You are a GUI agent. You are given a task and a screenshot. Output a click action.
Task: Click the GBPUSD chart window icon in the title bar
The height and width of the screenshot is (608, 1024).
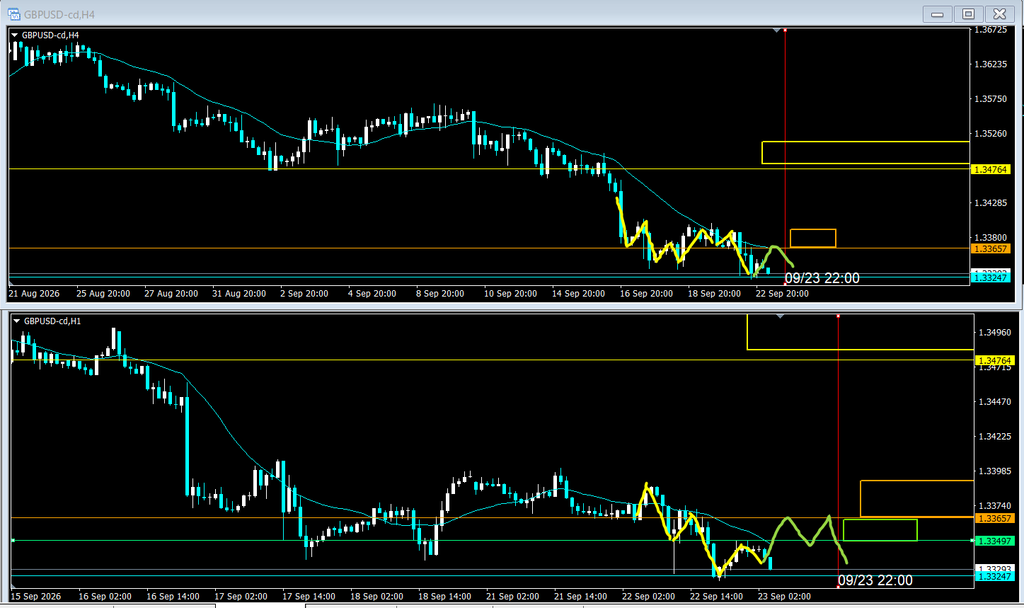13,14
